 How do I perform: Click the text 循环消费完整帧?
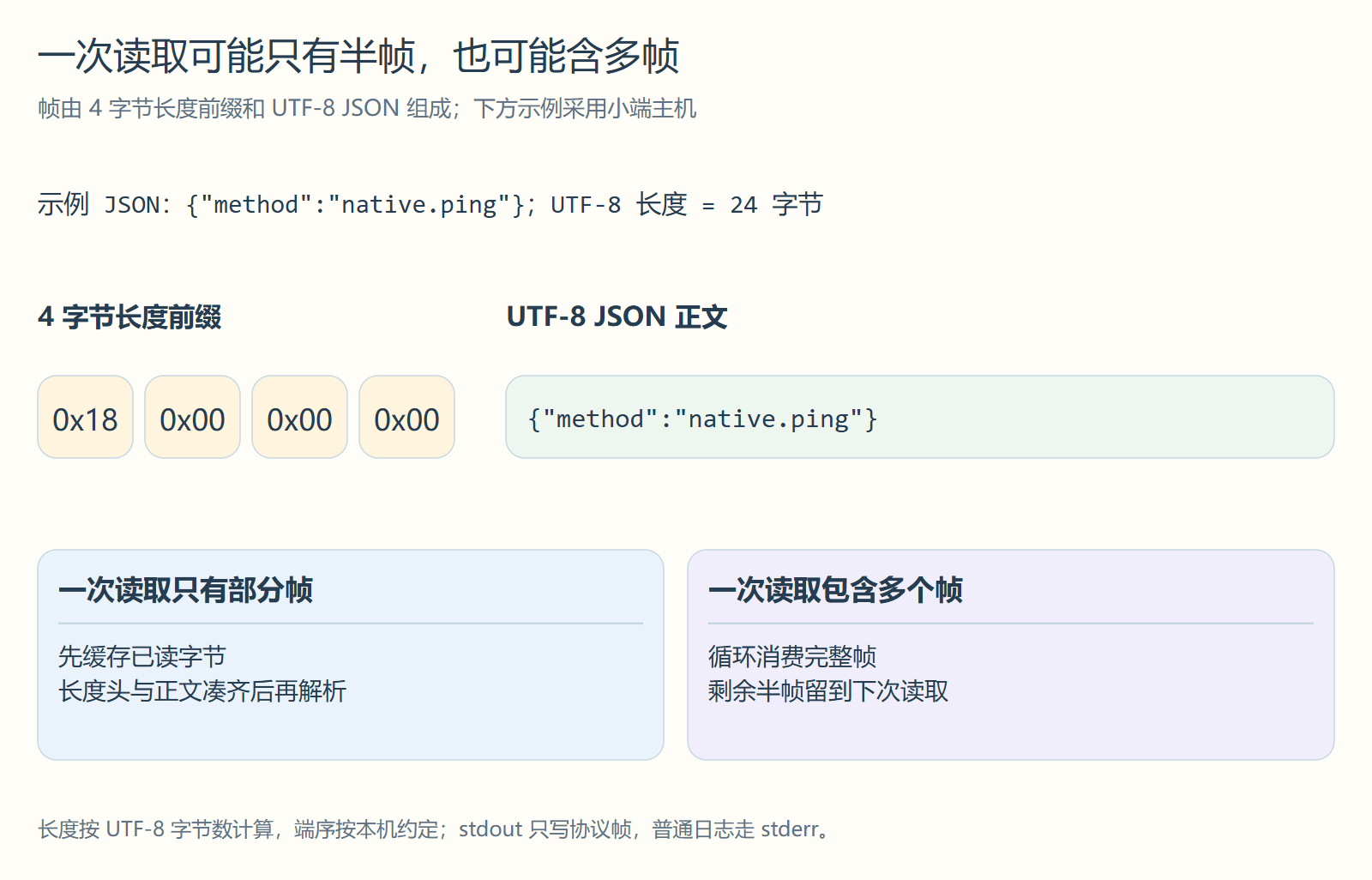click(792, 657)
